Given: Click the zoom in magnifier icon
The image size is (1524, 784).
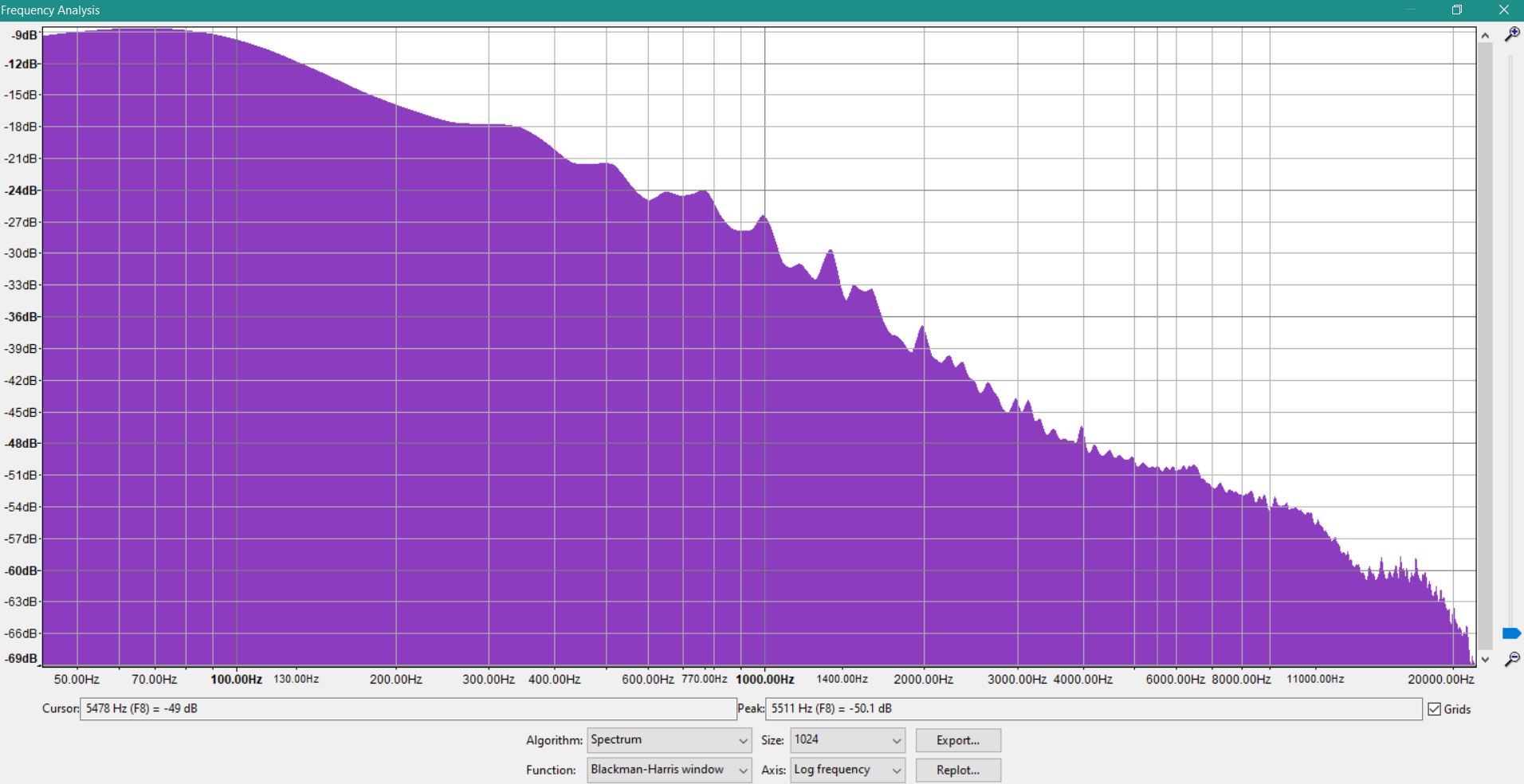Looking at the screenshot, I should pyautogui.click(x=1511, y=34).
